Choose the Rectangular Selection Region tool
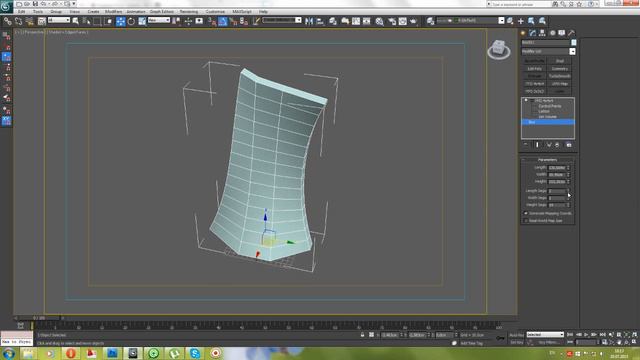The width and height of the screenshot is (640, 360). pos(97,21)
